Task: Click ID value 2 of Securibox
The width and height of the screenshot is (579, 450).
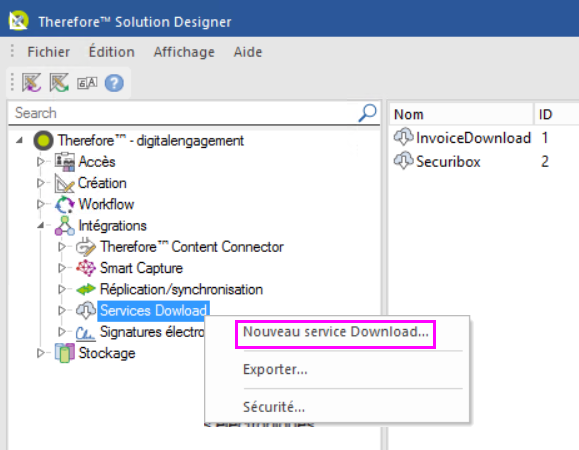Action: pyautogui.click(x=545, y=162)
